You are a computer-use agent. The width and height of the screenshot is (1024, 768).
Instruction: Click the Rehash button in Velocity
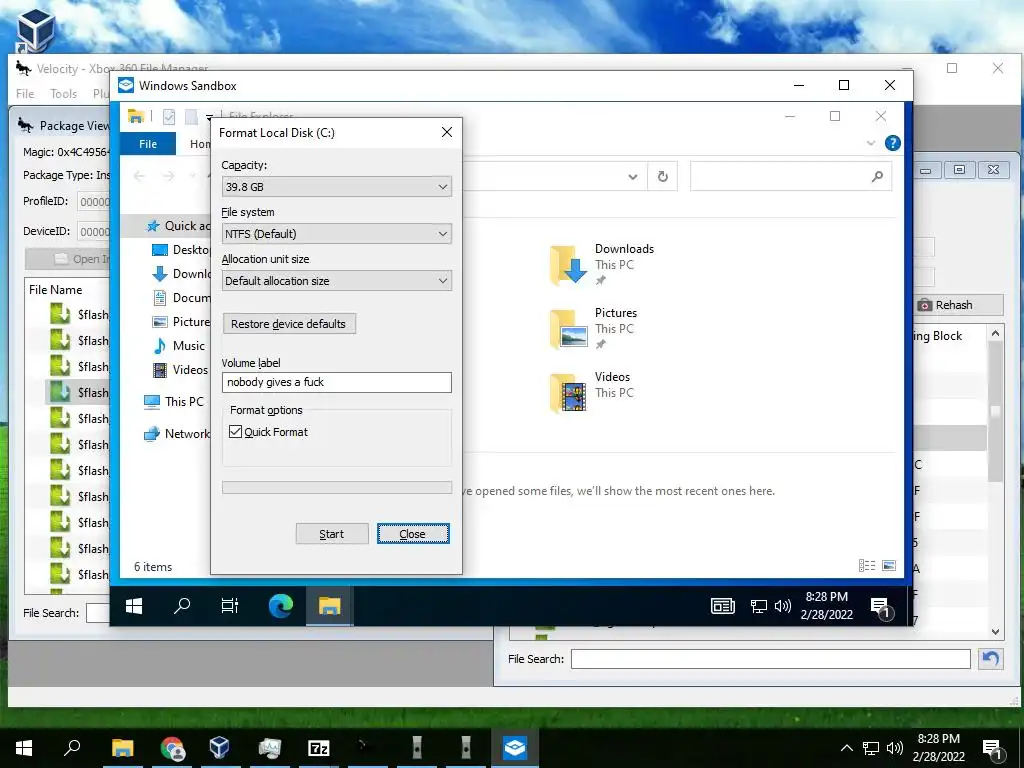click(x=957, y=305)
